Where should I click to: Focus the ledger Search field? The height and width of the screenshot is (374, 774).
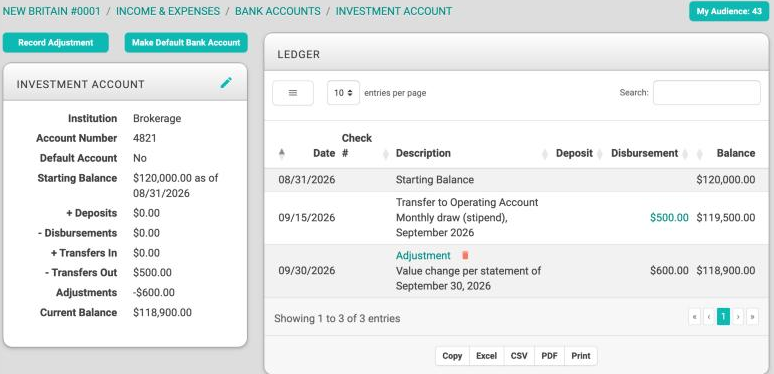[x=706, y=93]
